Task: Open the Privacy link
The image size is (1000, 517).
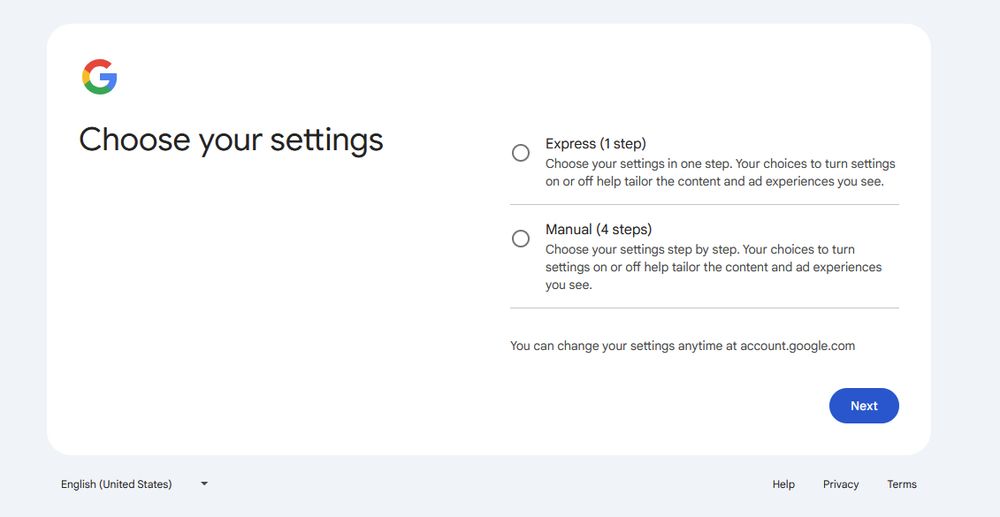Action: (x=840, y=484)
